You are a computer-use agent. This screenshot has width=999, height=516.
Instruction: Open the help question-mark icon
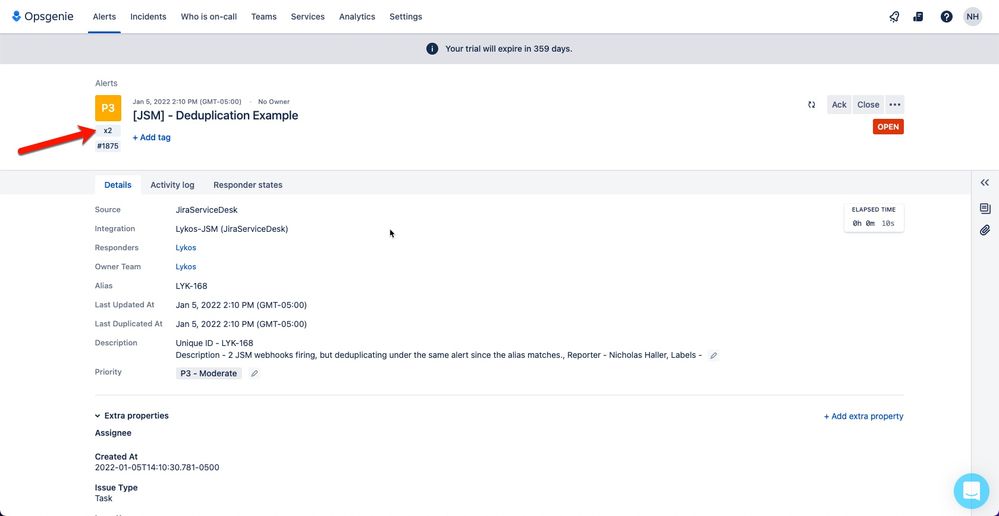click(x=946, y=17)
